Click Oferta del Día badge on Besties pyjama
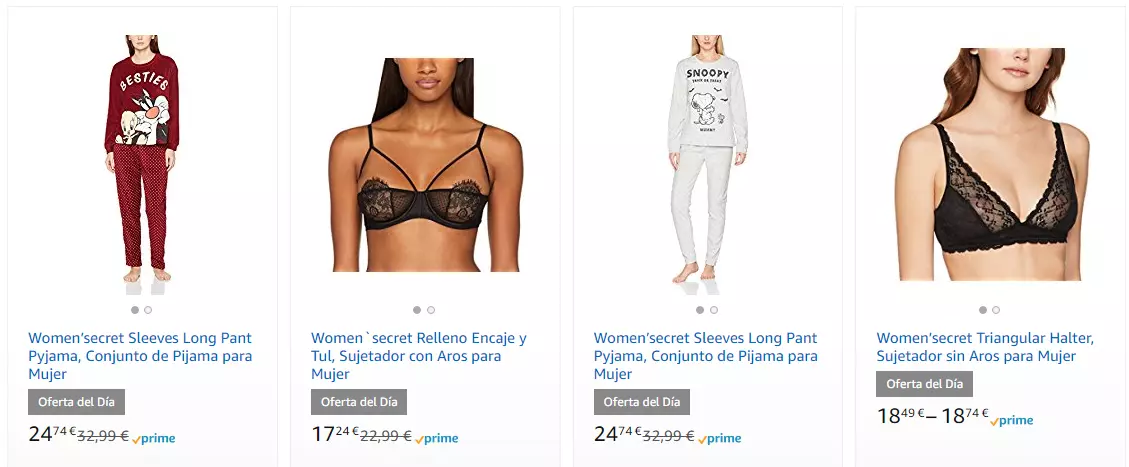The image size is (1129, 467). click(76, 402)
